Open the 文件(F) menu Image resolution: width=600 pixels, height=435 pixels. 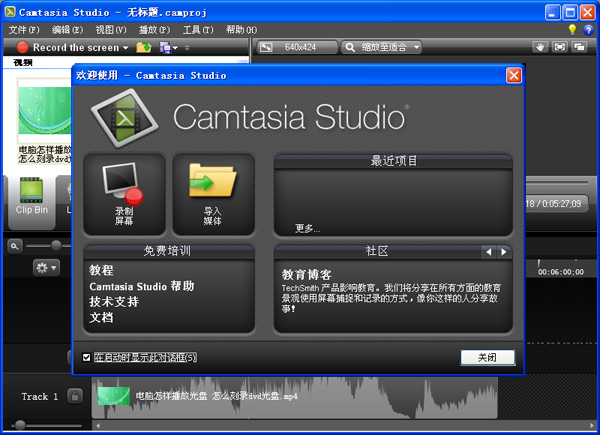point(24,29)
